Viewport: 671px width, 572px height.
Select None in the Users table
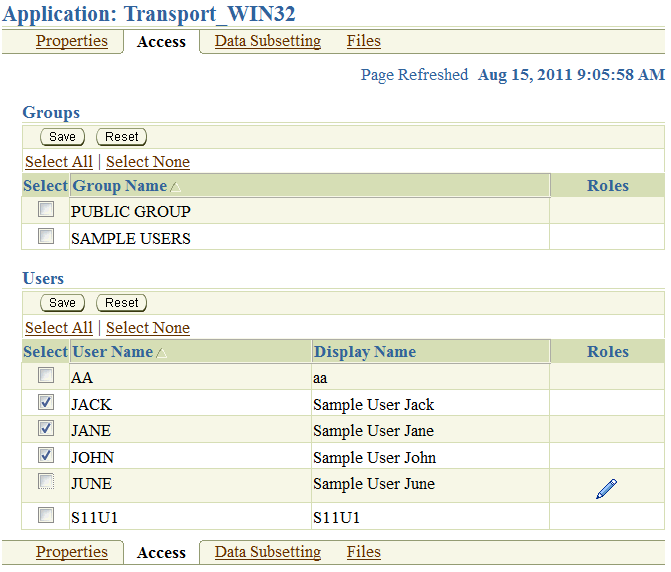148,328
